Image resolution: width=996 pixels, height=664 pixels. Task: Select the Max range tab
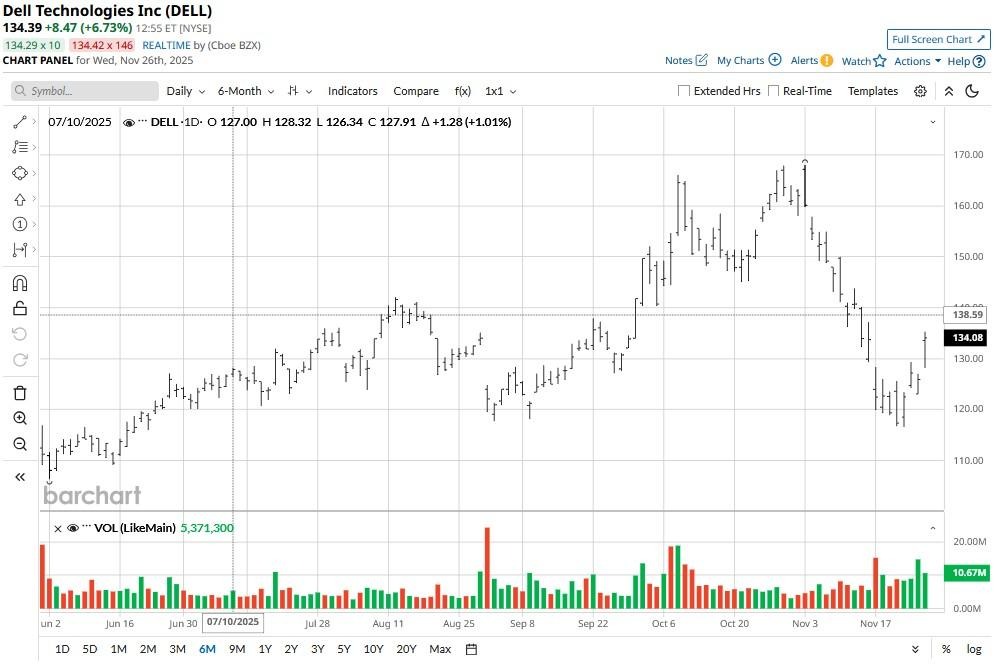tap(440, 649)
